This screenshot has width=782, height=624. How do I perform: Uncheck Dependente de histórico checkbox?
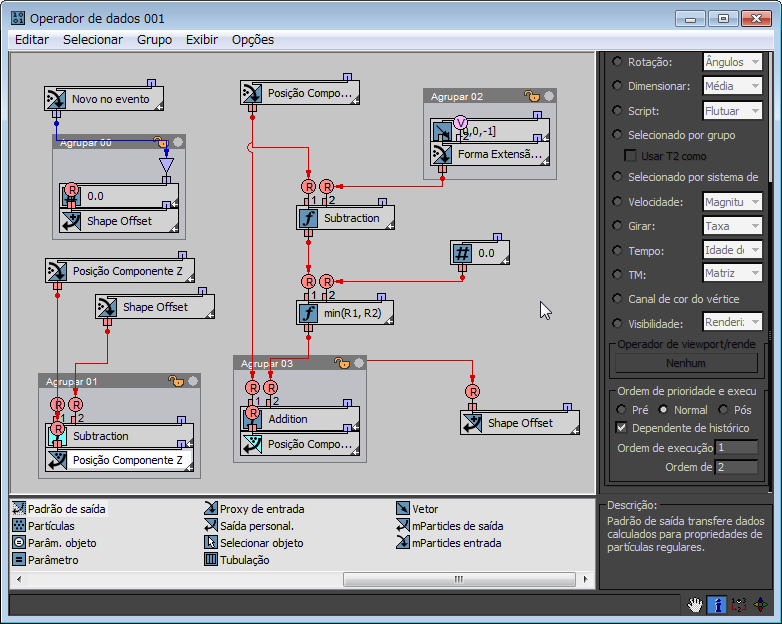(x=621, y=427)
